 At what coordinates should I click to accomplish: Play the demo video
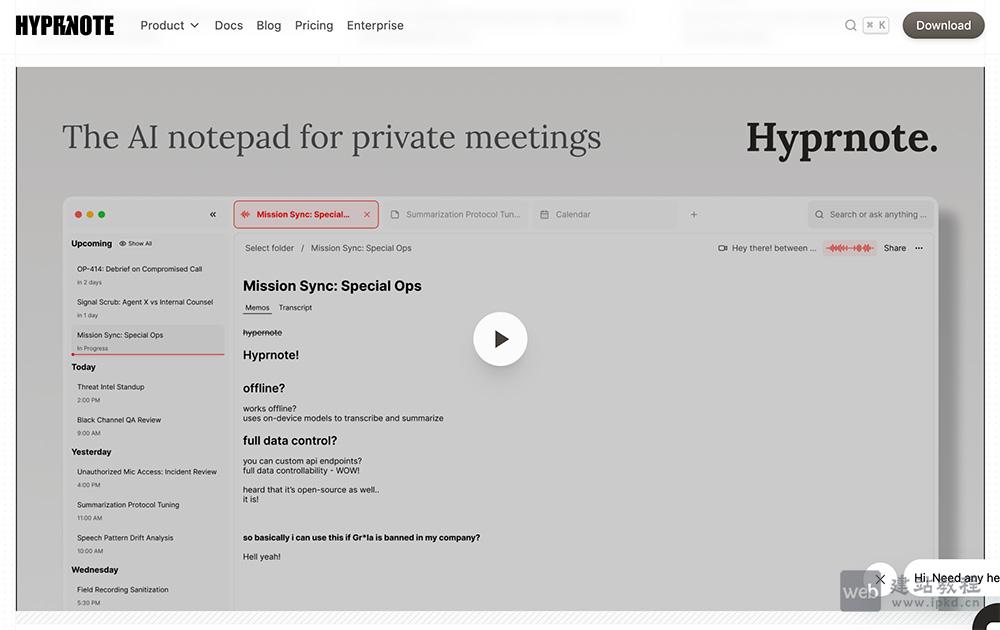(500, 339)
